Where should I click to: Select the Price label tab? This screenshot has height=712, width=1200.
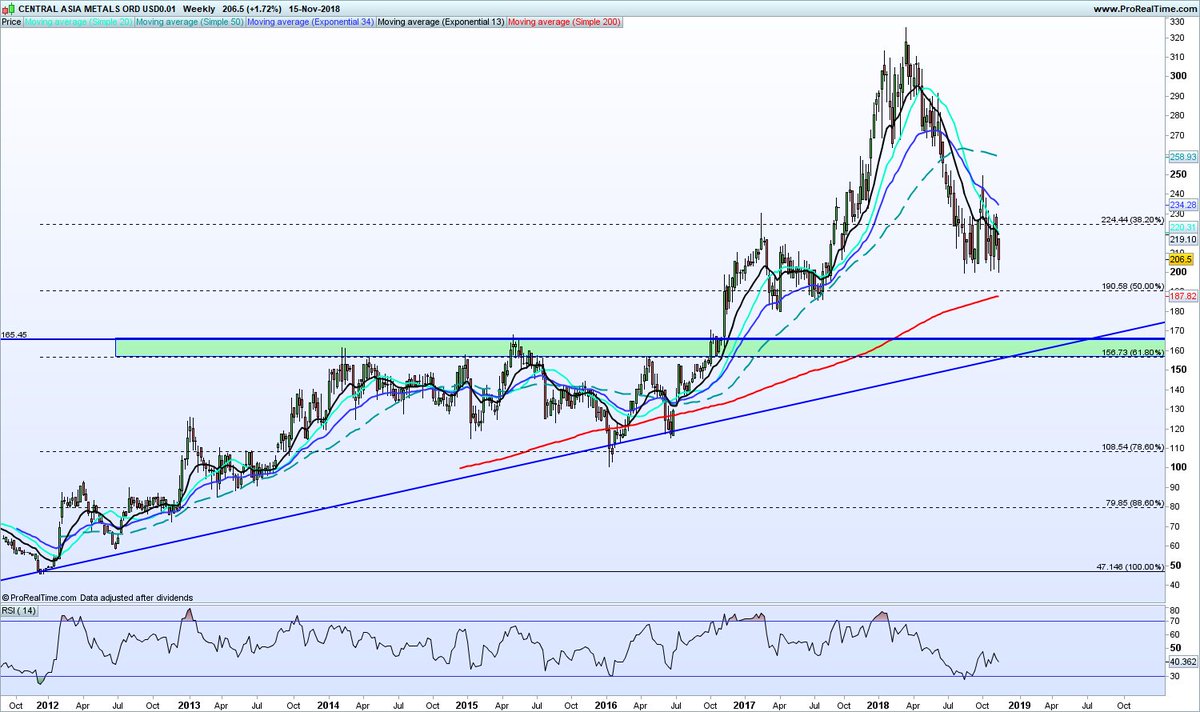coord(11,20)
